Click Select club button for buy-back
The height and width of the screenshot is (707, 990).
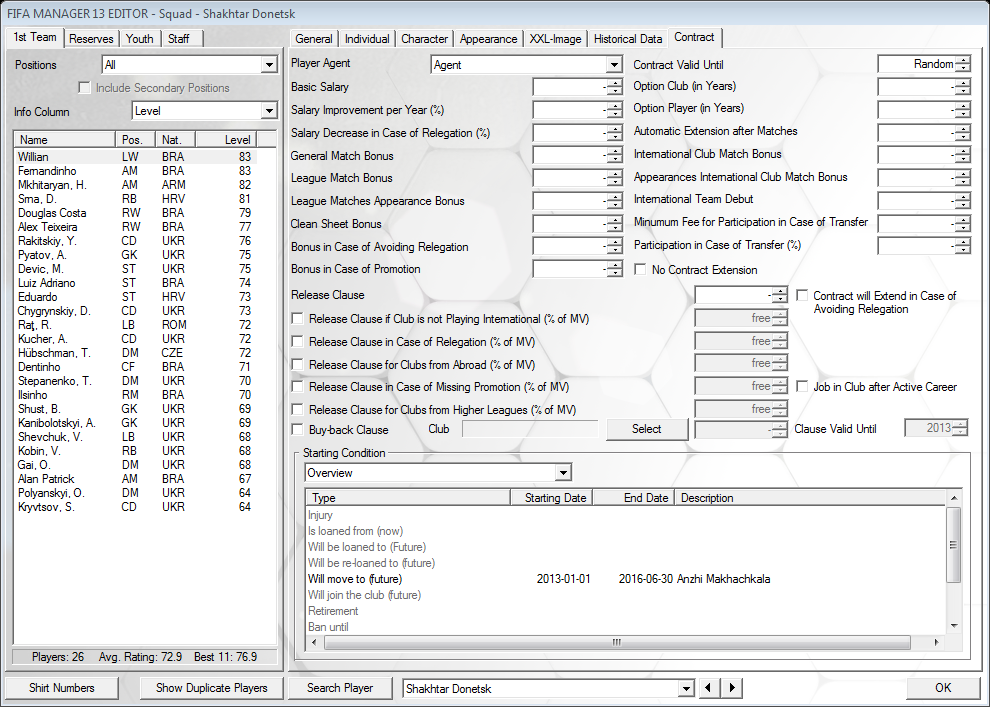[x=647, y=429]
